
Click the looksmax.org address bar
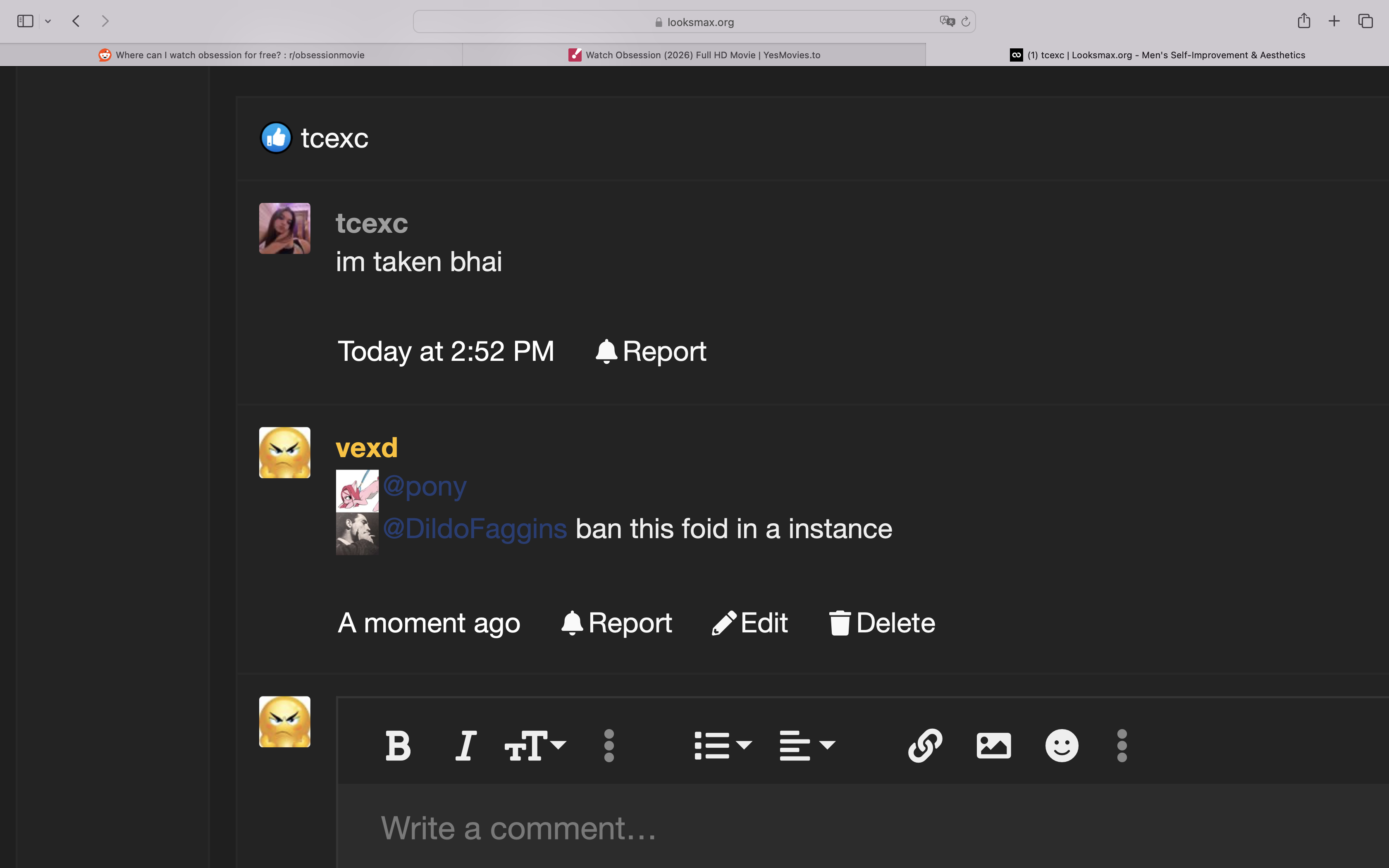click(x=694, y=22)
